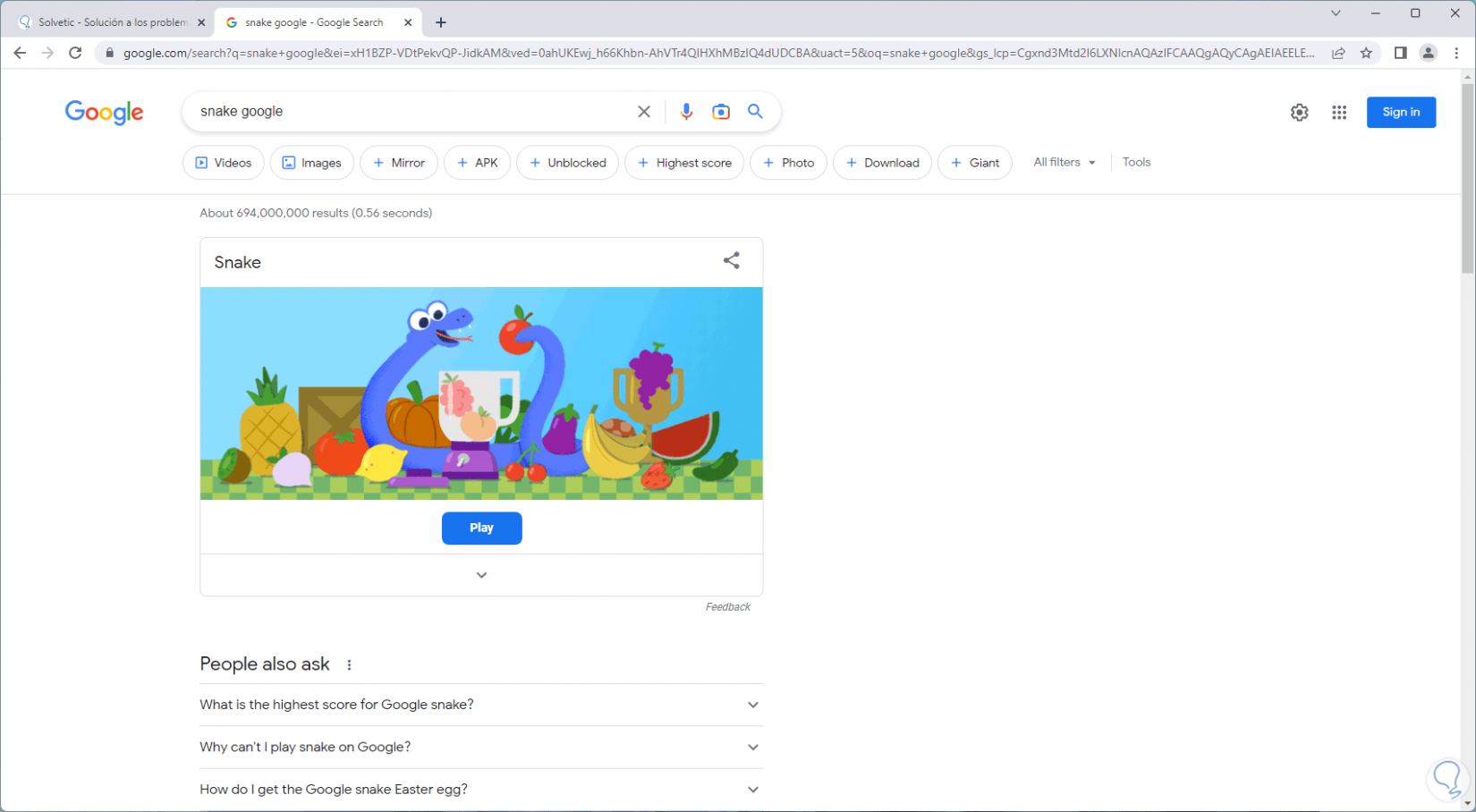
Task: Send Feedback on Snake card
Action: point(728,607)
